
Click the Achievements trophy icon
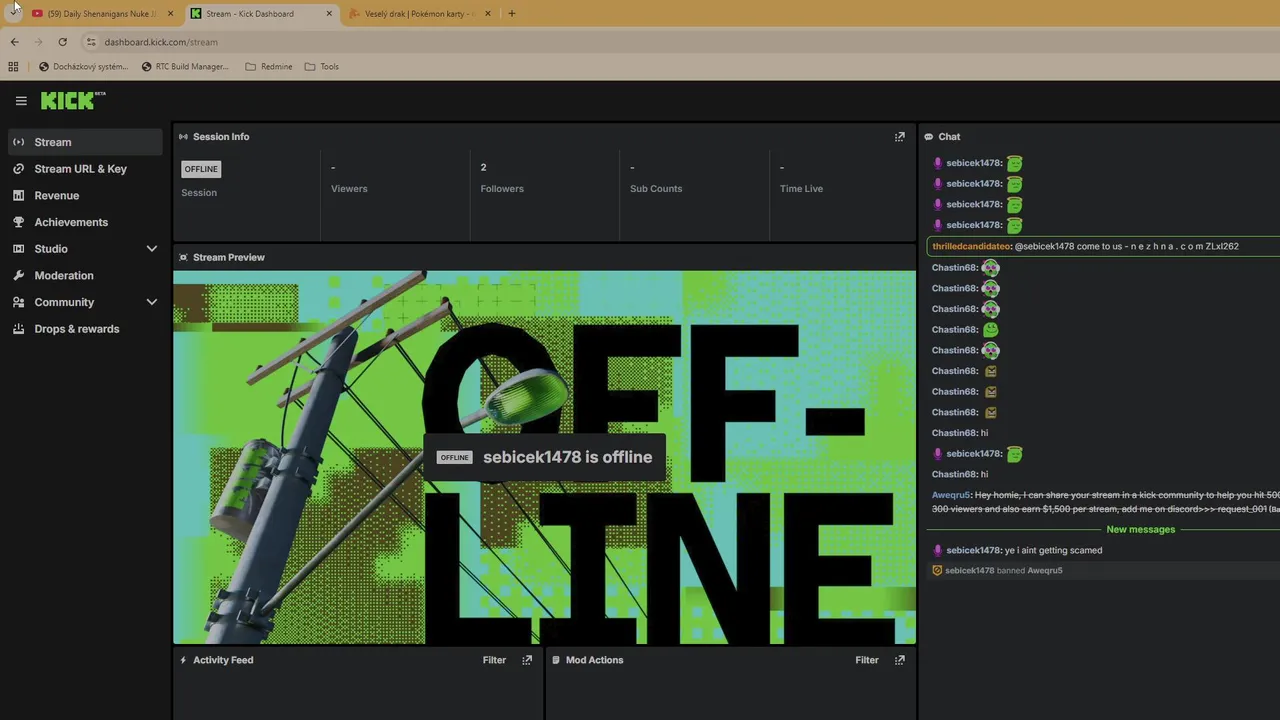pyautogui.click(x=18, y=222)
